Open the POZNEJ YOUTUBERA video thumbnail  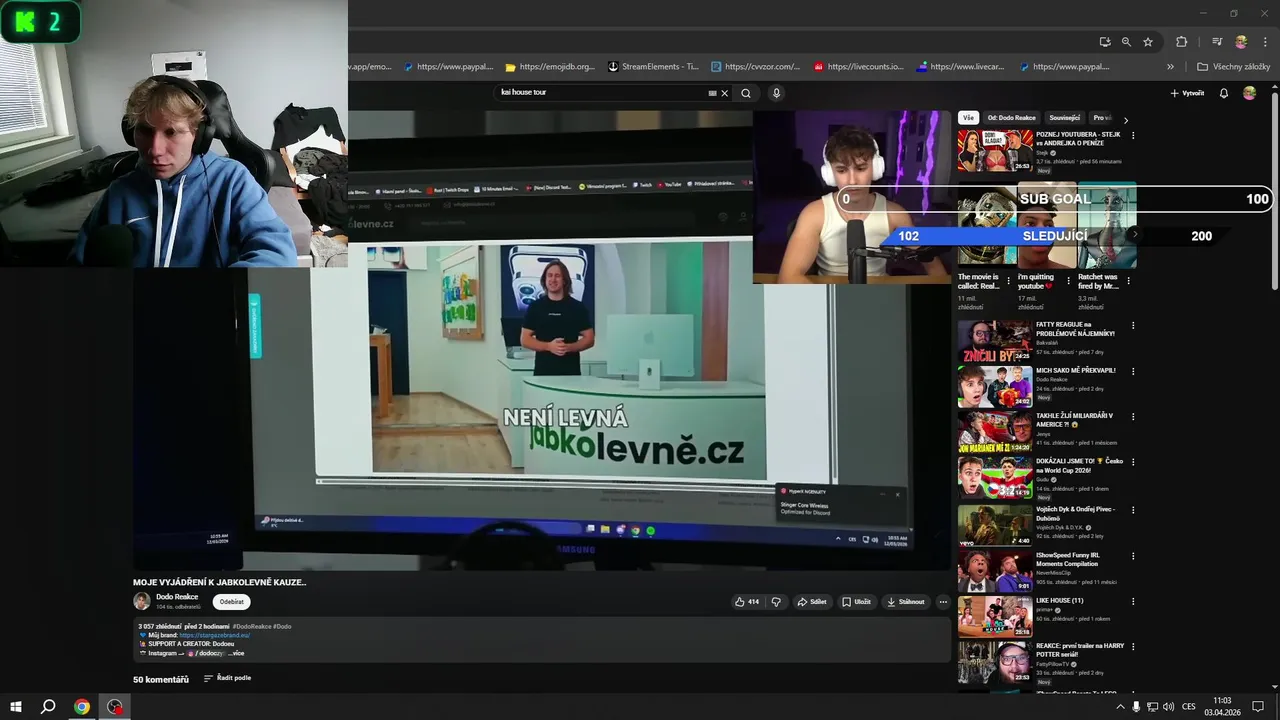995,150
